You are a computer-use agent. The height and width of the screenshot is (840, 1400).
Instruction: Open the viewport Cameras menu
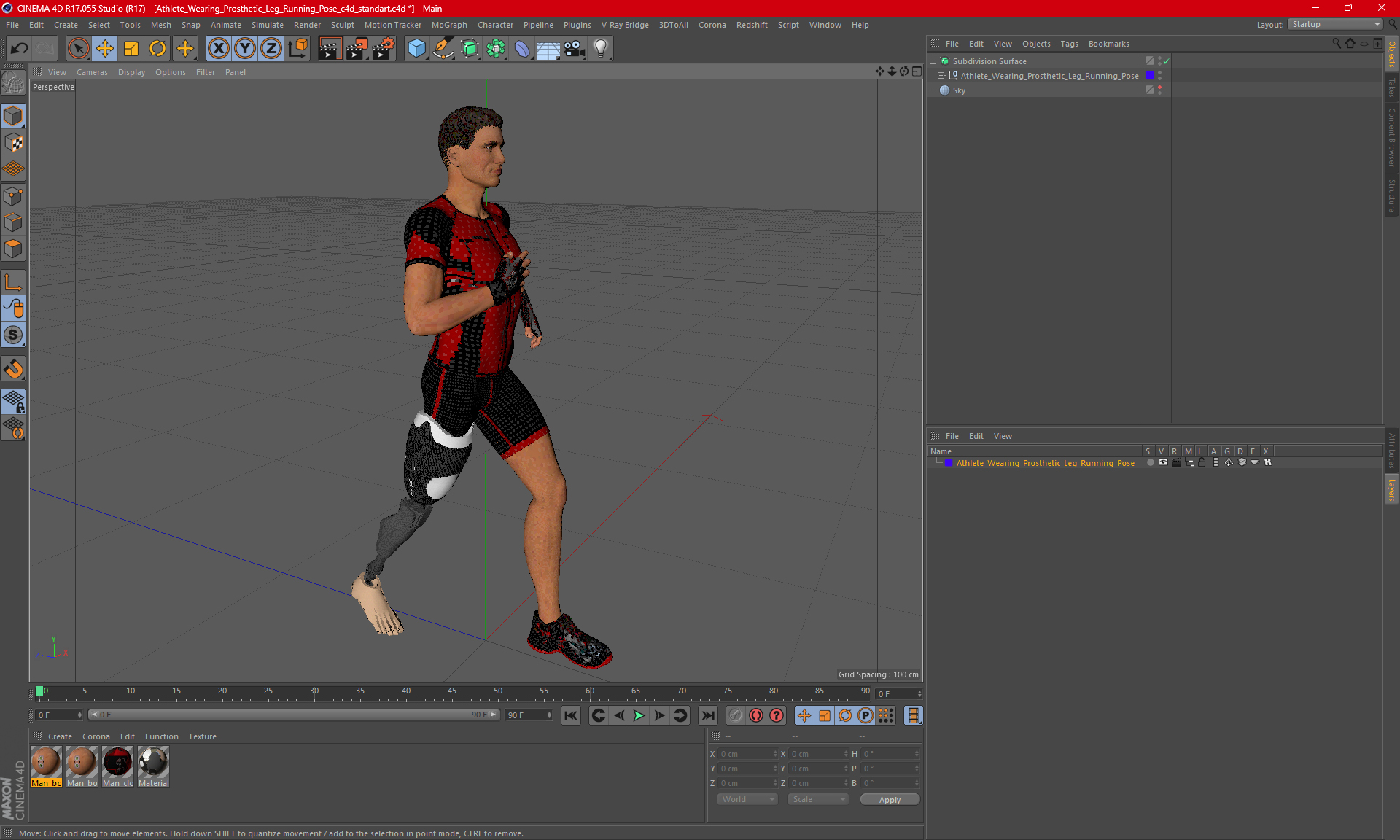[92, 72]
